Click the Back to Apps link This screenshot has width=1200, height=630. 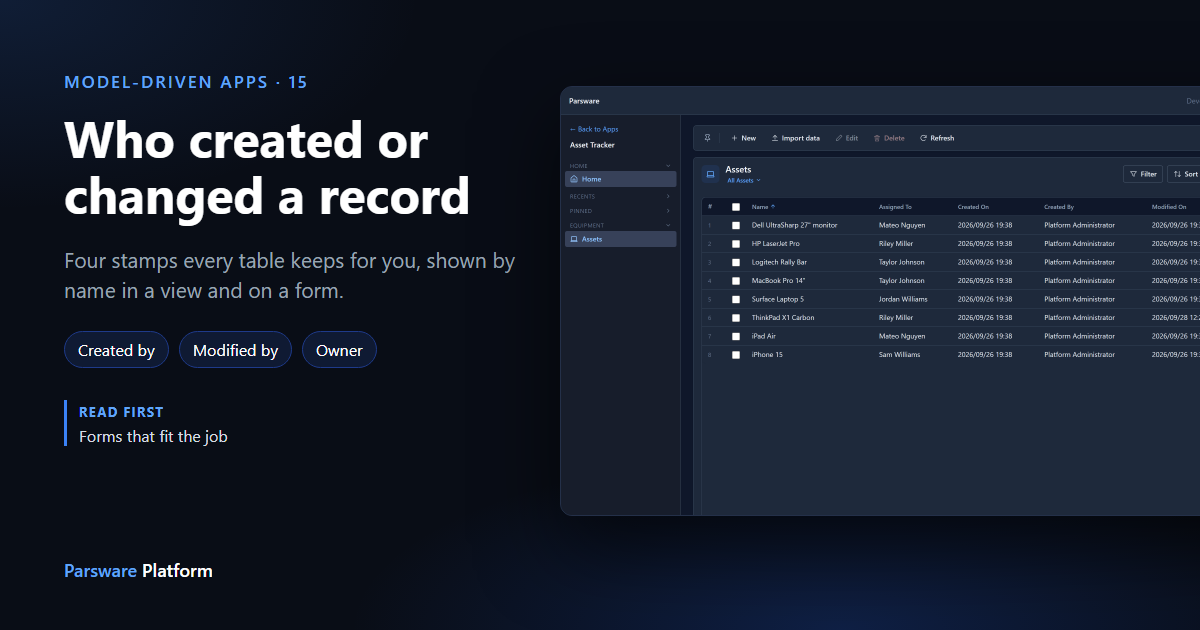594,129
